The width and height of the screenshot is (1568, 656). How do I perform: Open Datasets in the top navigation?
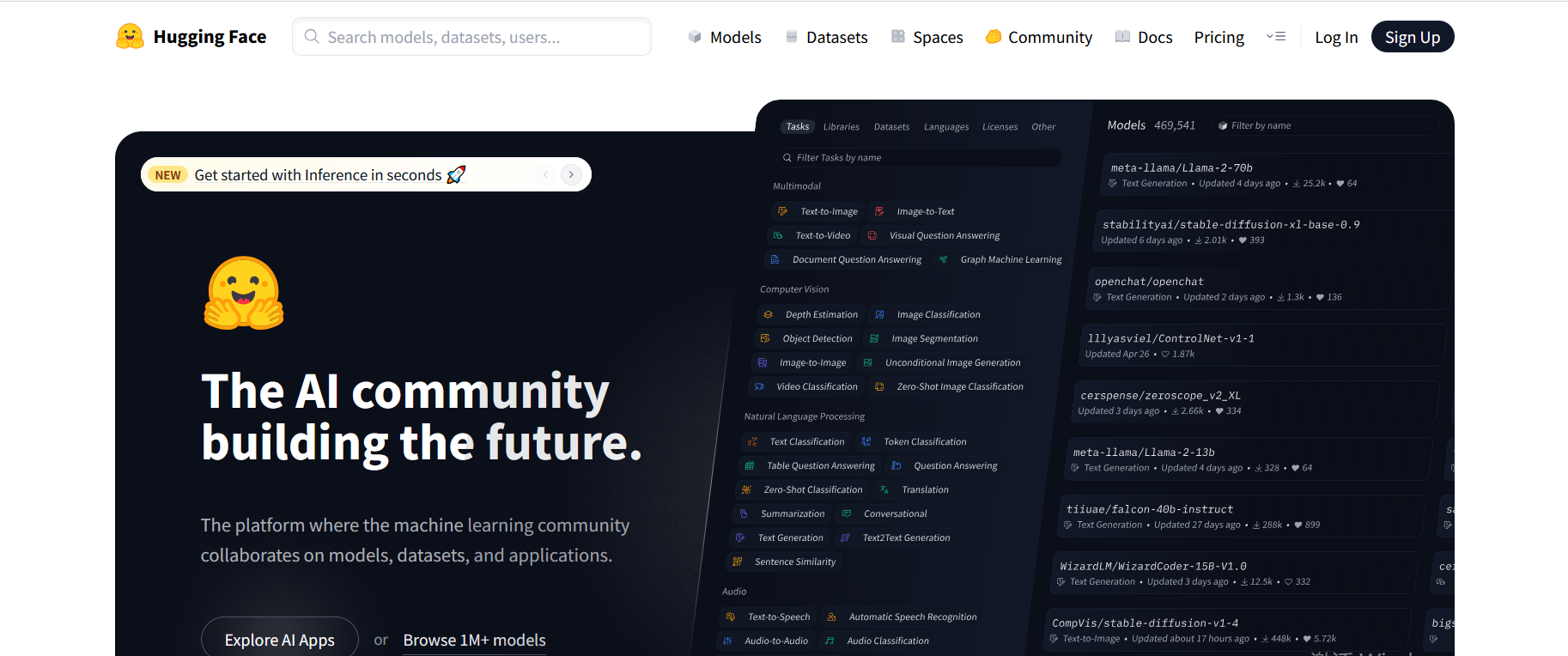827,37
